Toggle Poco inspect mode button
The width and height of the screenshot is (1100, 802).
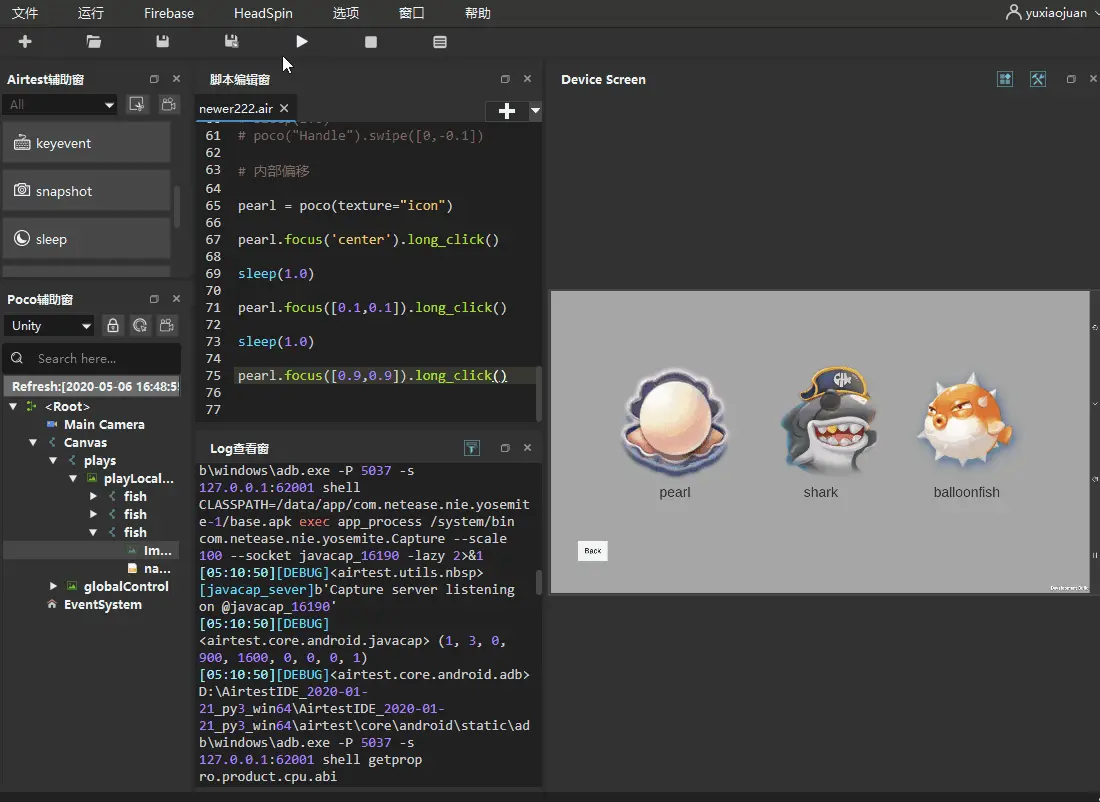140,325
